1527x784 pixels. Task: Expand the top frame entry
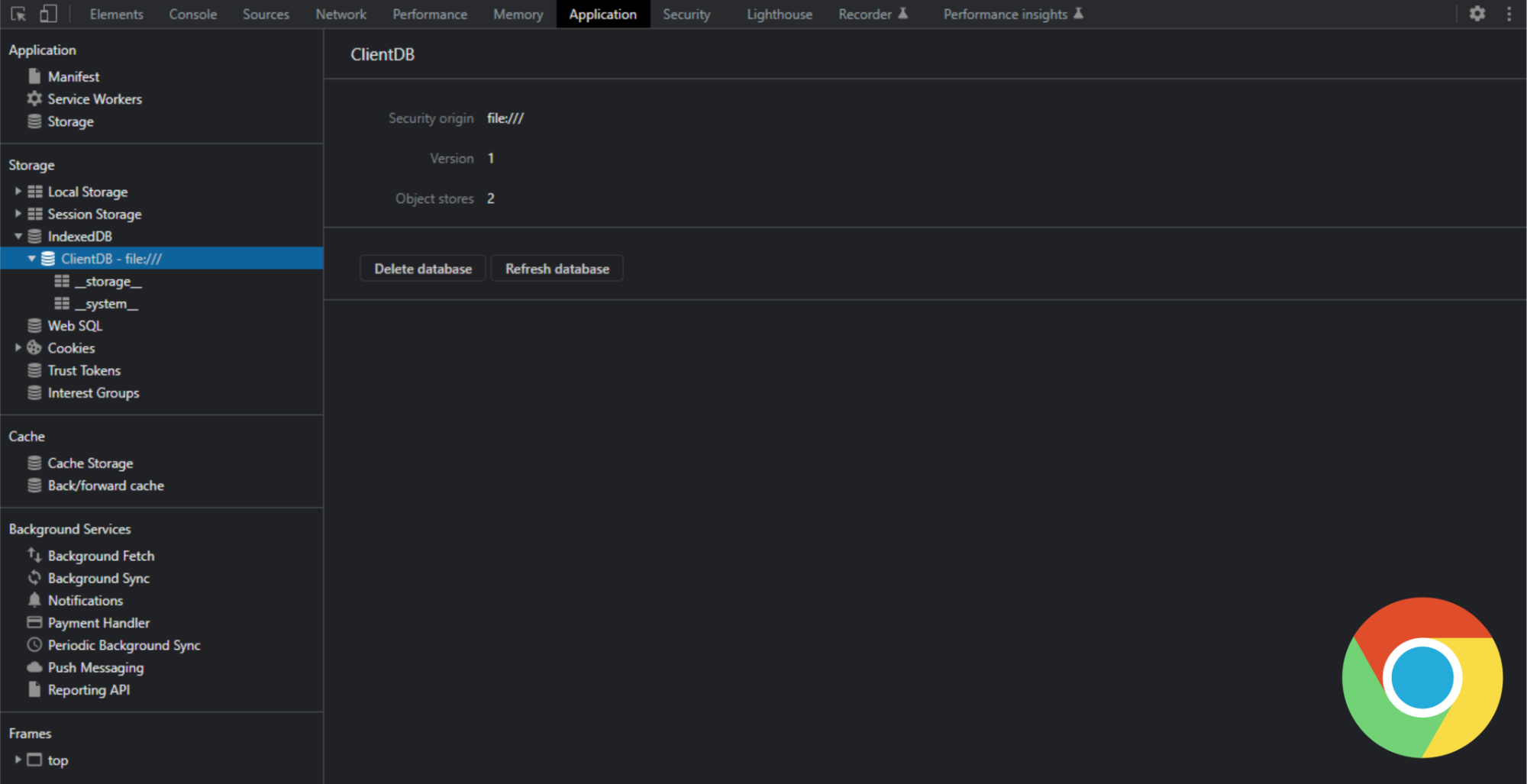18,760
